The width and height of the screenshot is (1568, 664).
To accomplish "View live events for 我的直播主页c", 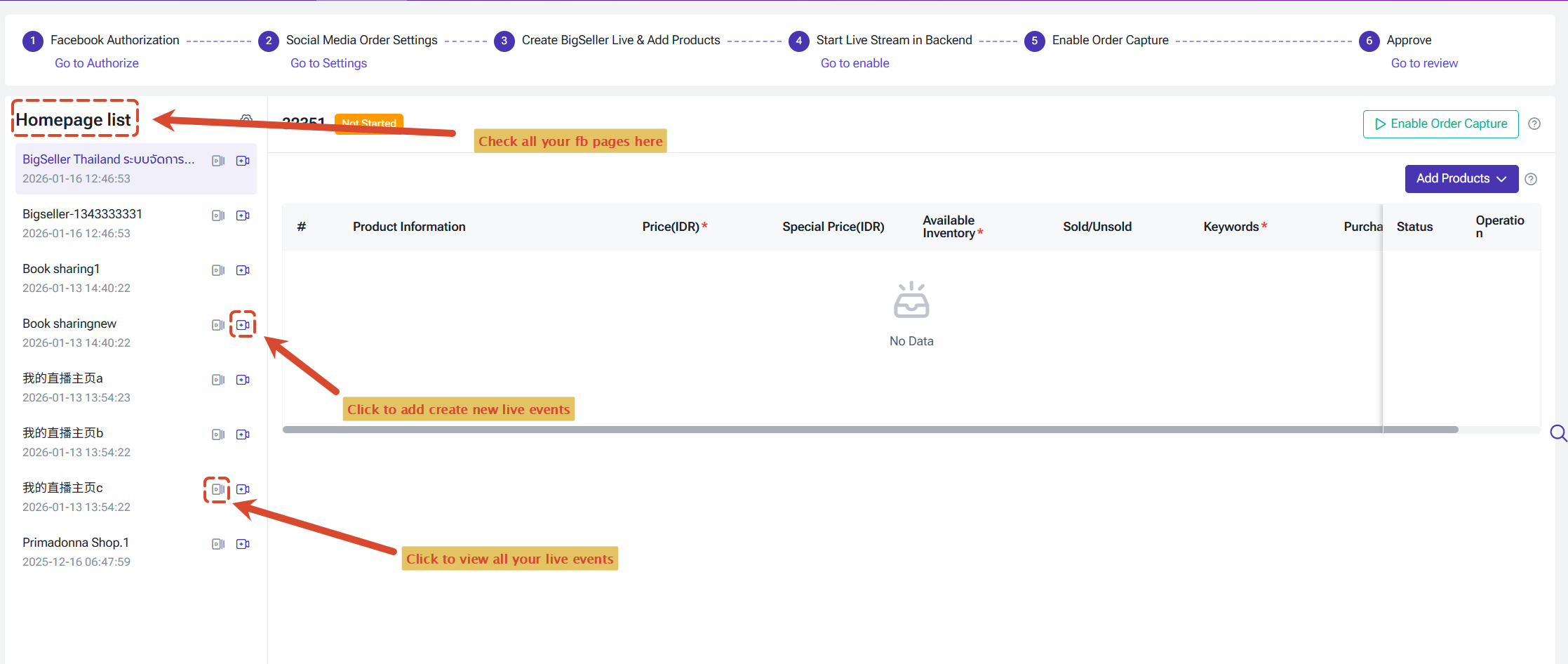I will (218, 489).
